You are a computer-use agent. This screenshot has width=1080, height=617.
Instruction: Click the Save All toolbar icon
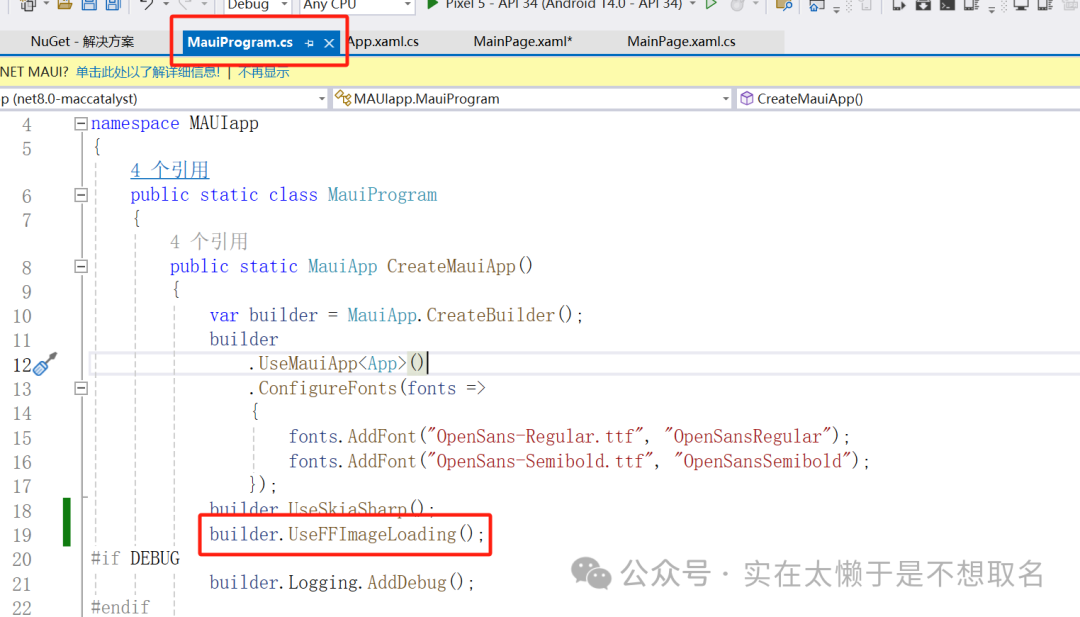tap(112, 5)
